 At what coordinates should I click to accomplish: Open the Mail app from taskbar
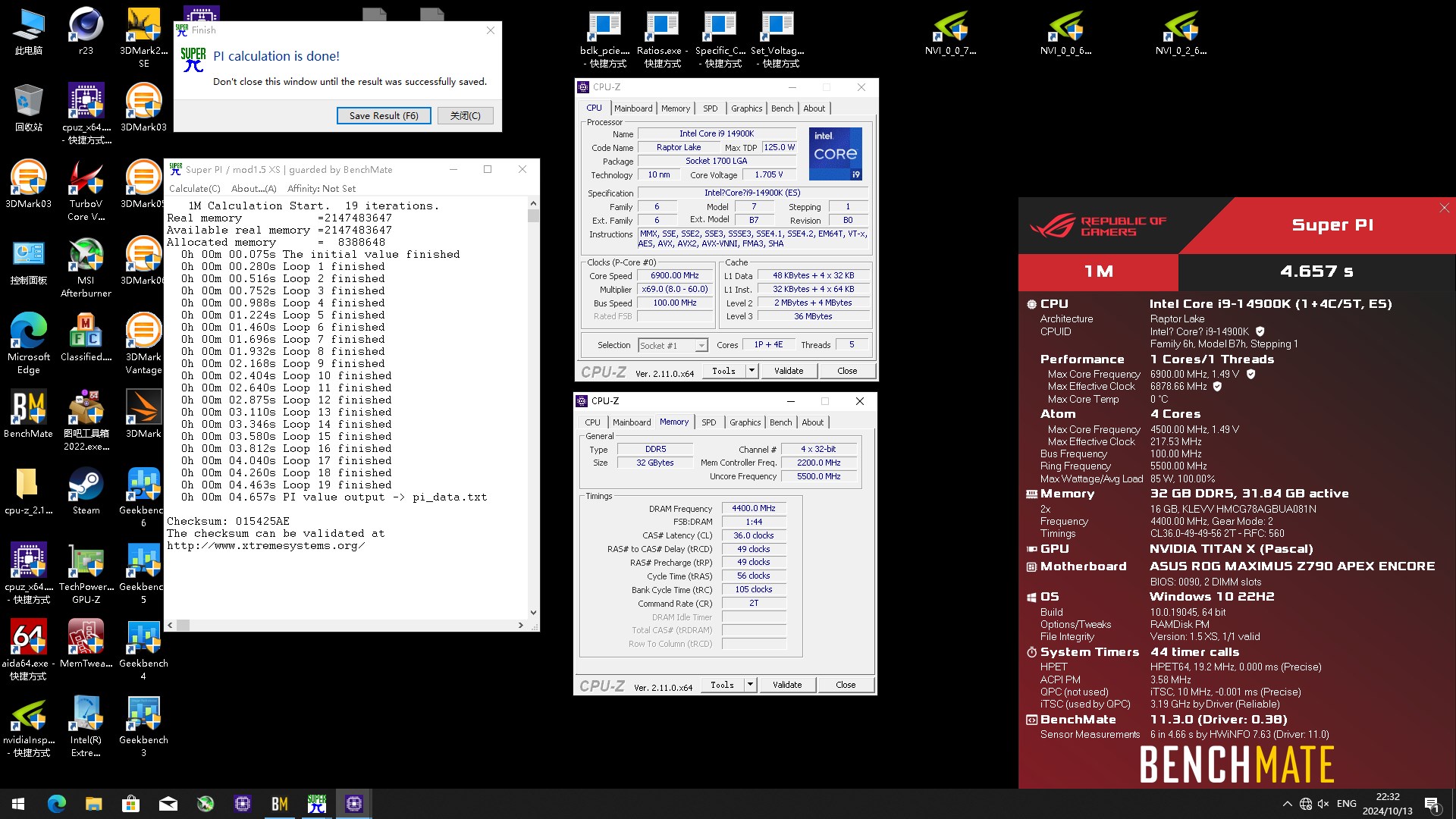168,804
